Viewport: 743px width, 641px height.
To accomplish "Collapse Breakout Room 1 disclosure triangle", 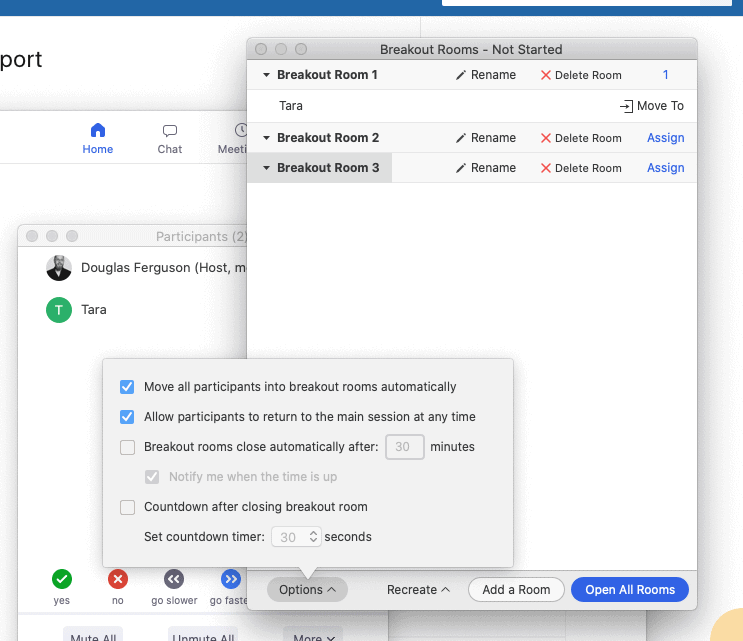I will coord(266,75).
